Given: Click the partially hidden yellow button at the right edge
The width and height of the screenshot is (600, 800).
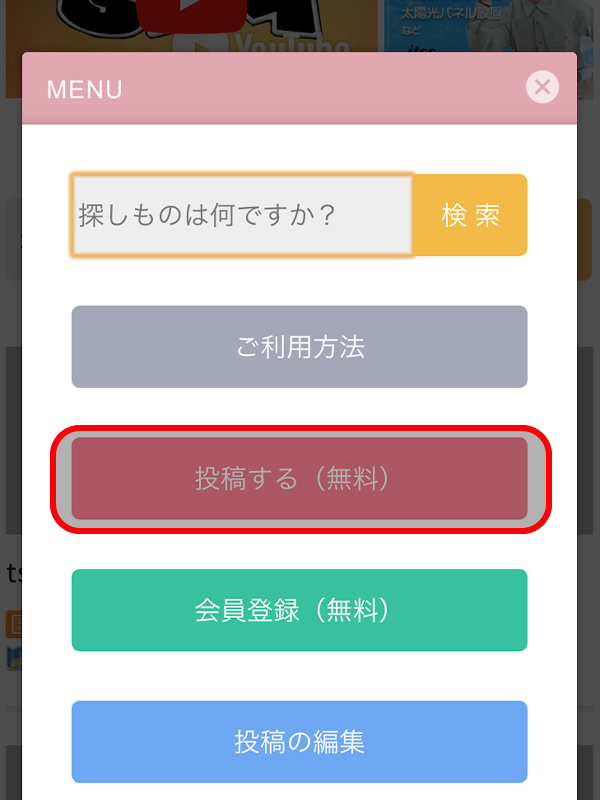Looking at the screenshot, I should tap(585, 240).
